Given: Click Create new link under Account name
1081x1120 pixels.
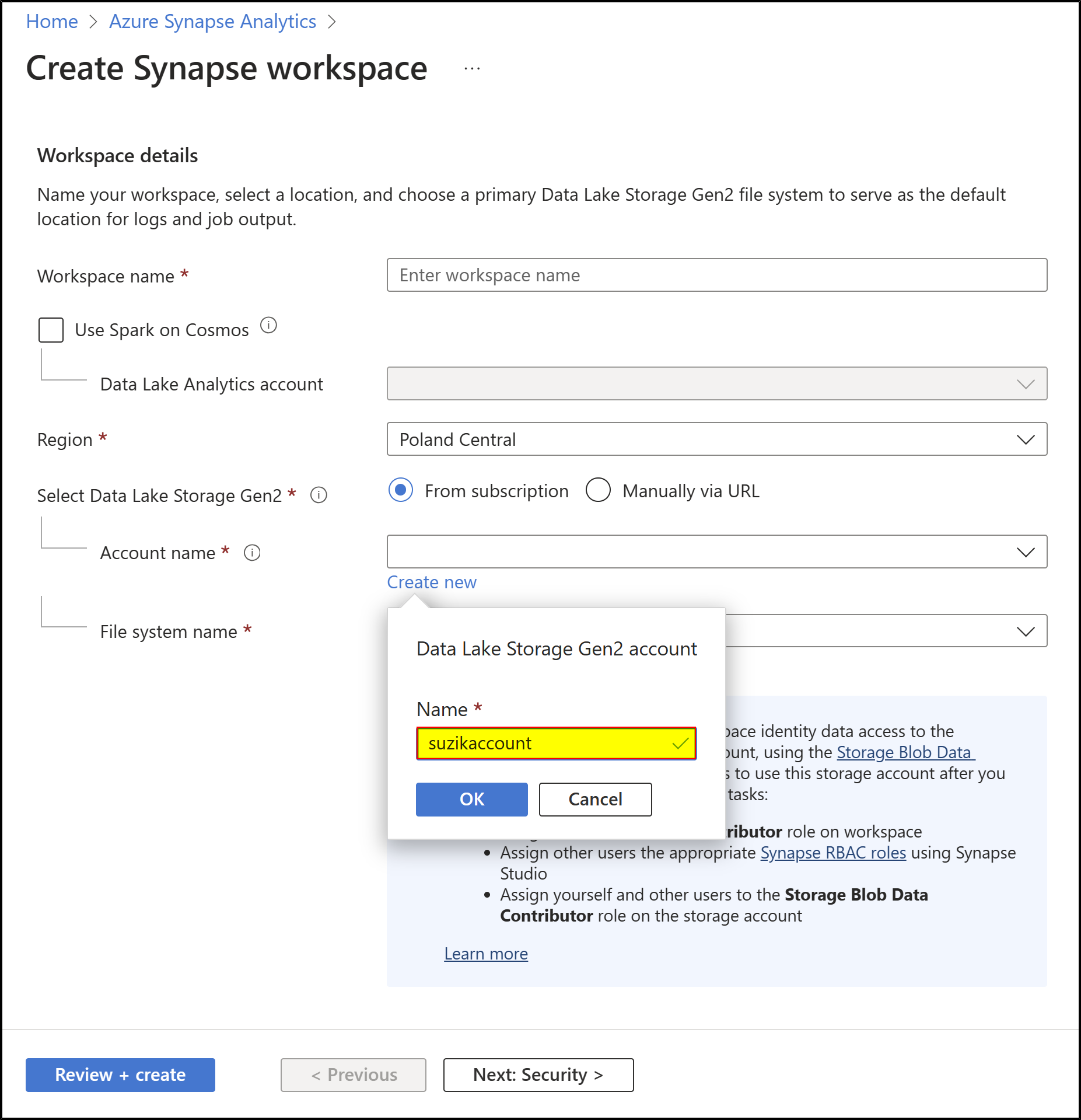Looking at the screenshot, I should [432, 582].
